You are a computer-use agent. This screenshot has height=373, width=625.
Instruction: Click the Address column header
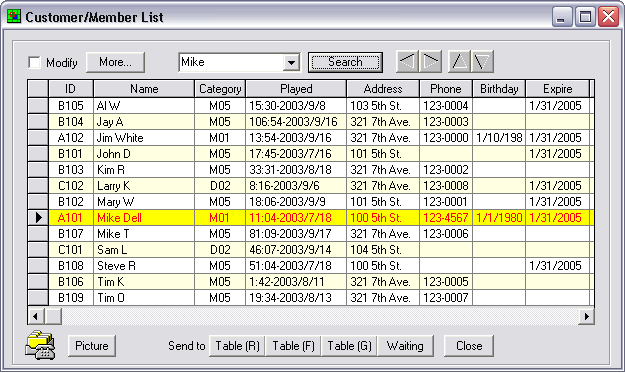[x=383, y=88]
